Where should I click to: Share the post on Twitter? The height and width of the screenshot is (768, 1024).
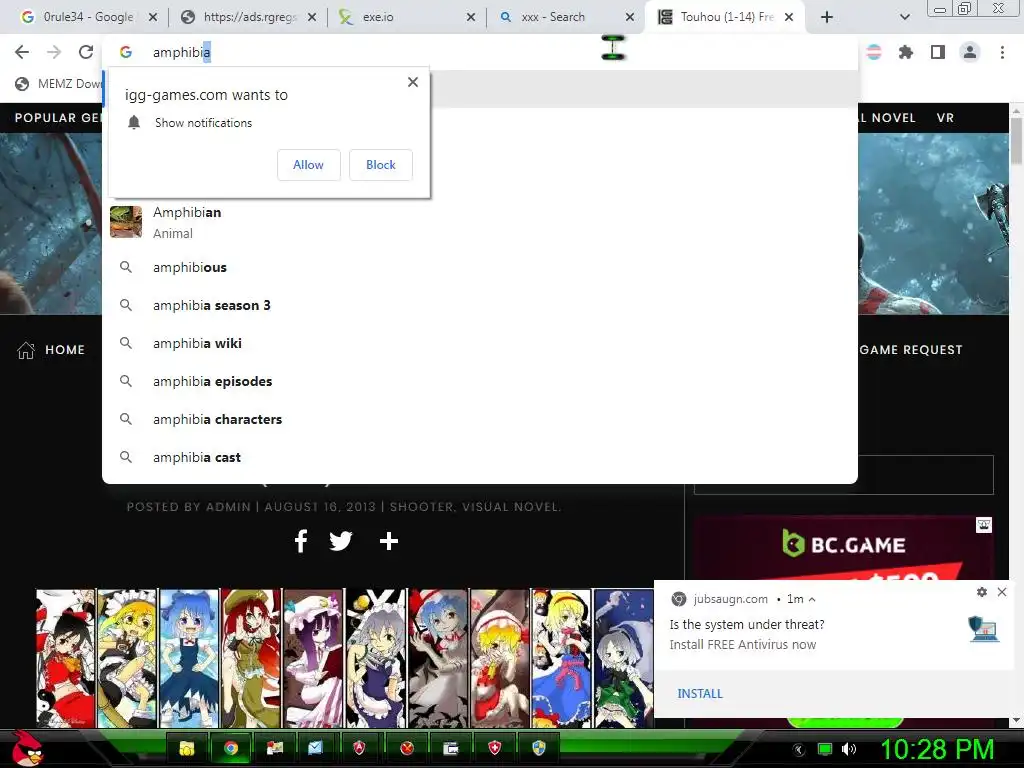(340, 541)
